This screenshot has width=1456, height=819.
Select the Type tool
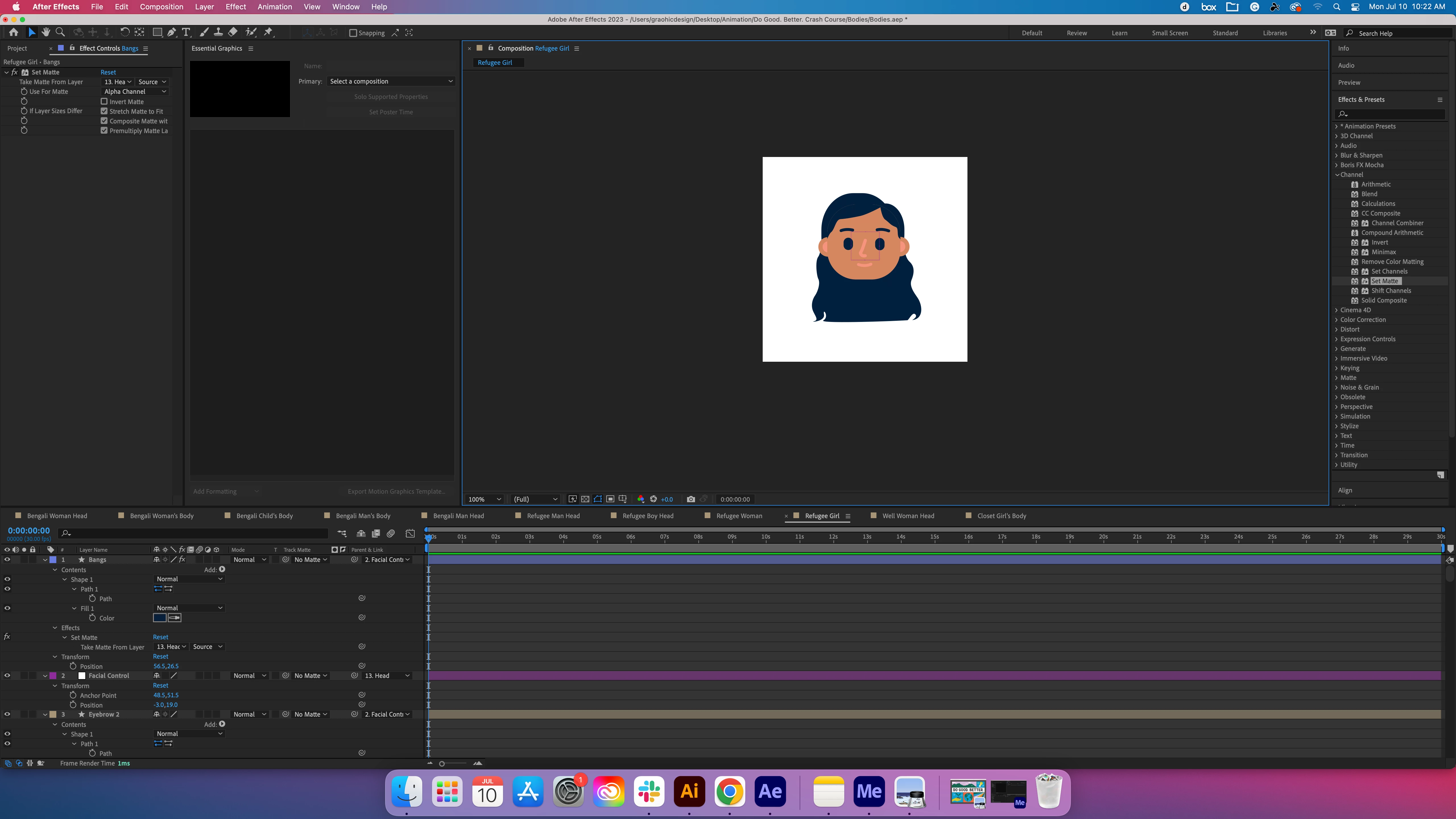click(x=186, y=32)
